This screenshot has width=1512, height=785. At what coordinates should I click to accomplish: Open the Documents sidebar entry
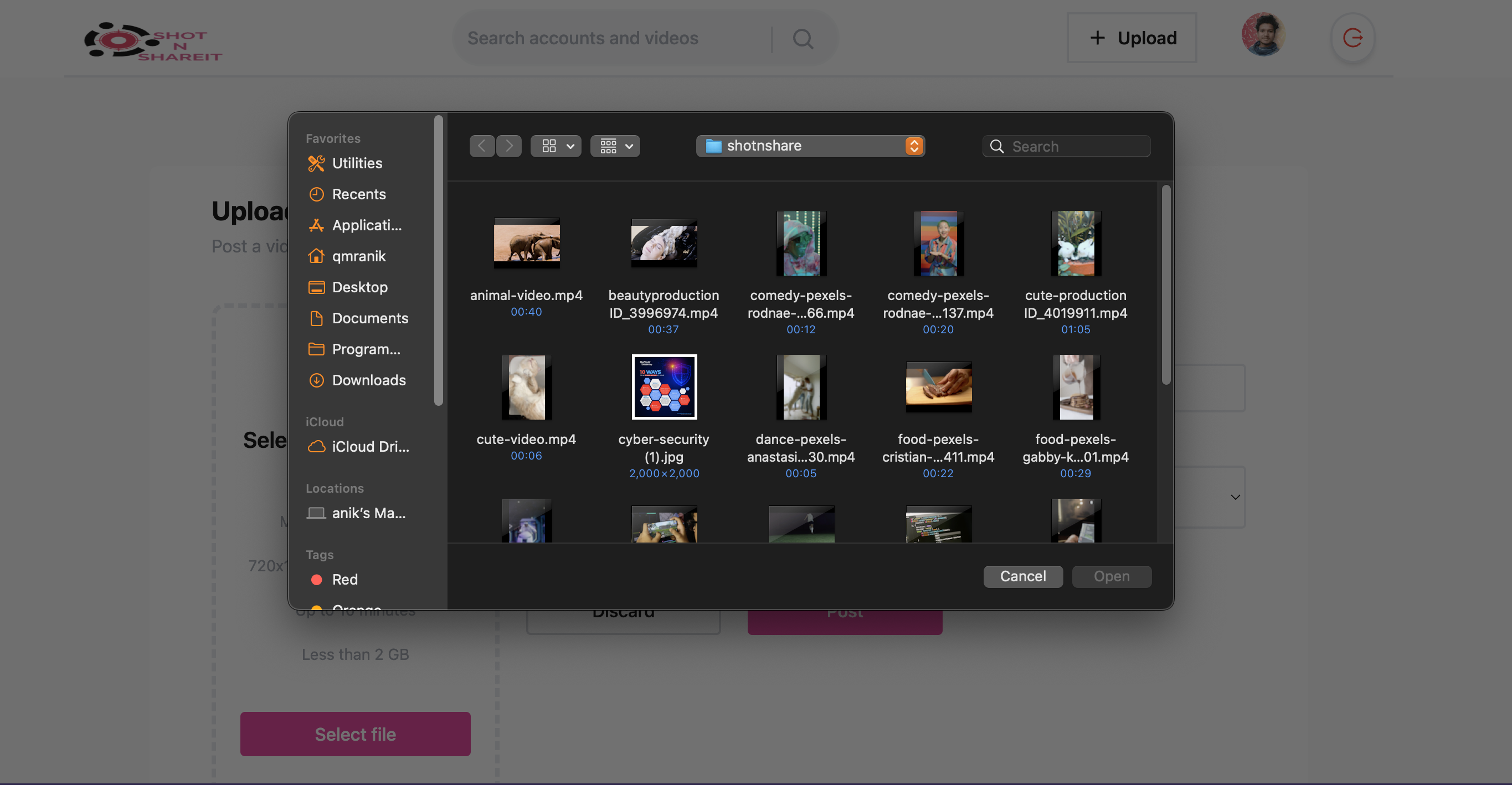371,318
